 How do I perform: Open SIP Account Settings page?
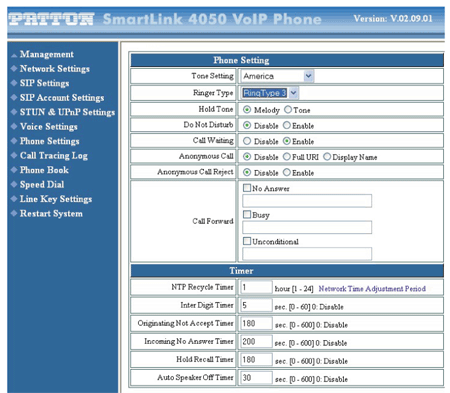62,98
